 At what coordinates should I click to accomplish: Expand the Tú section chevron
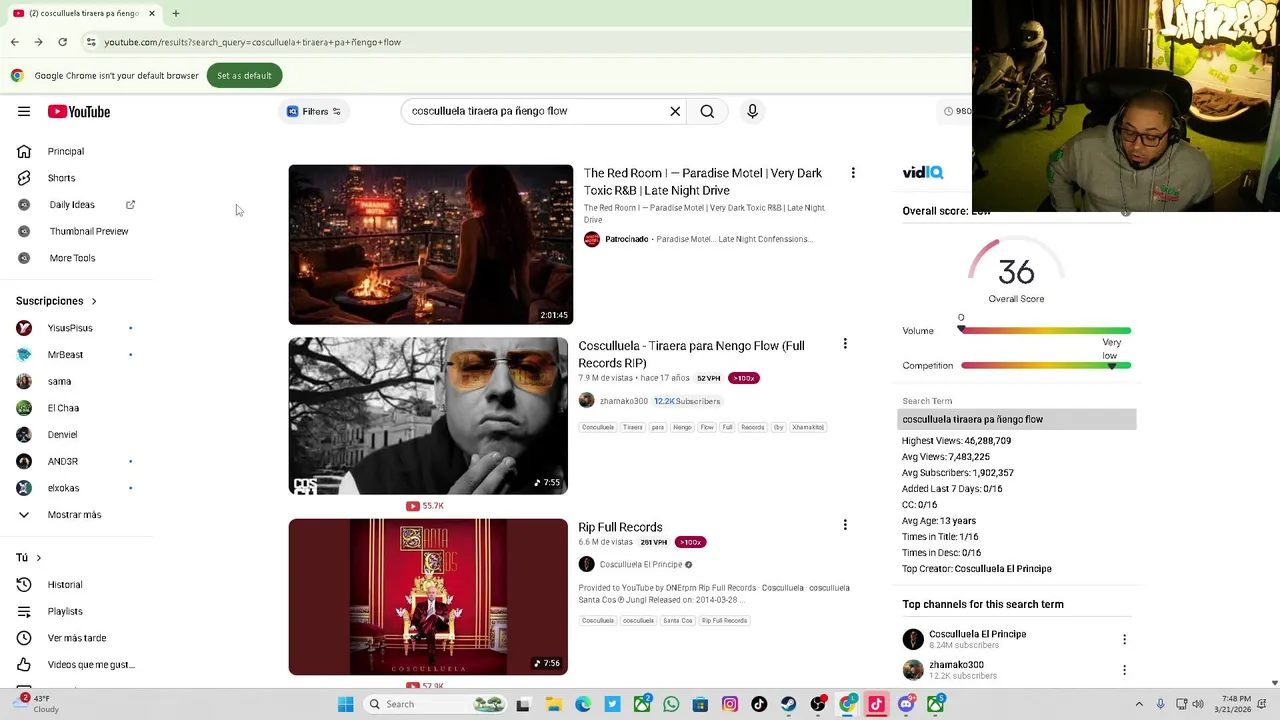(x=39, y=557)
